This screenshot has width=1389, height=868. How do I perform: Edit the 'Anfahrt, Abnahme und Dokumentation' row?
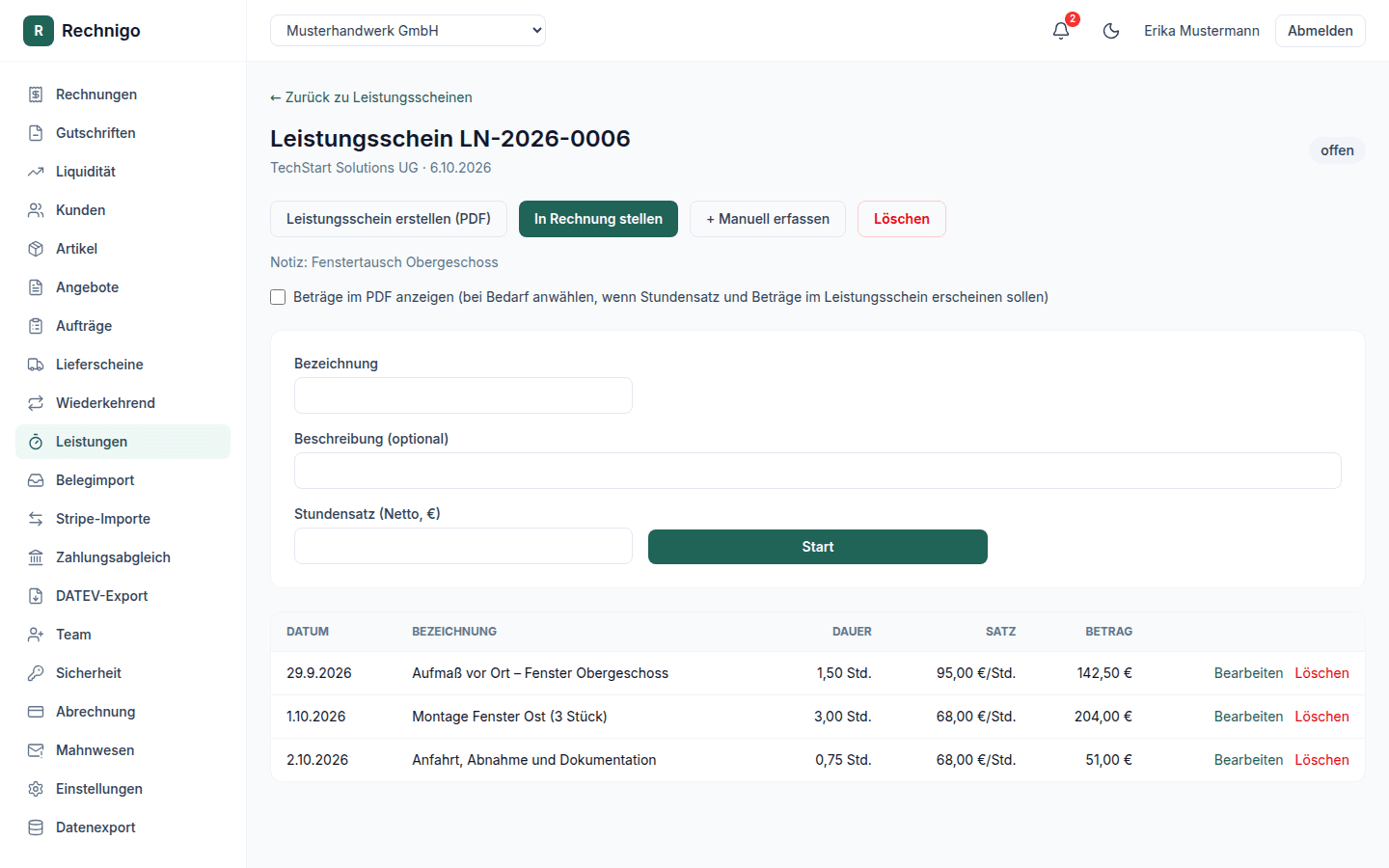[x=1248, y=760]
